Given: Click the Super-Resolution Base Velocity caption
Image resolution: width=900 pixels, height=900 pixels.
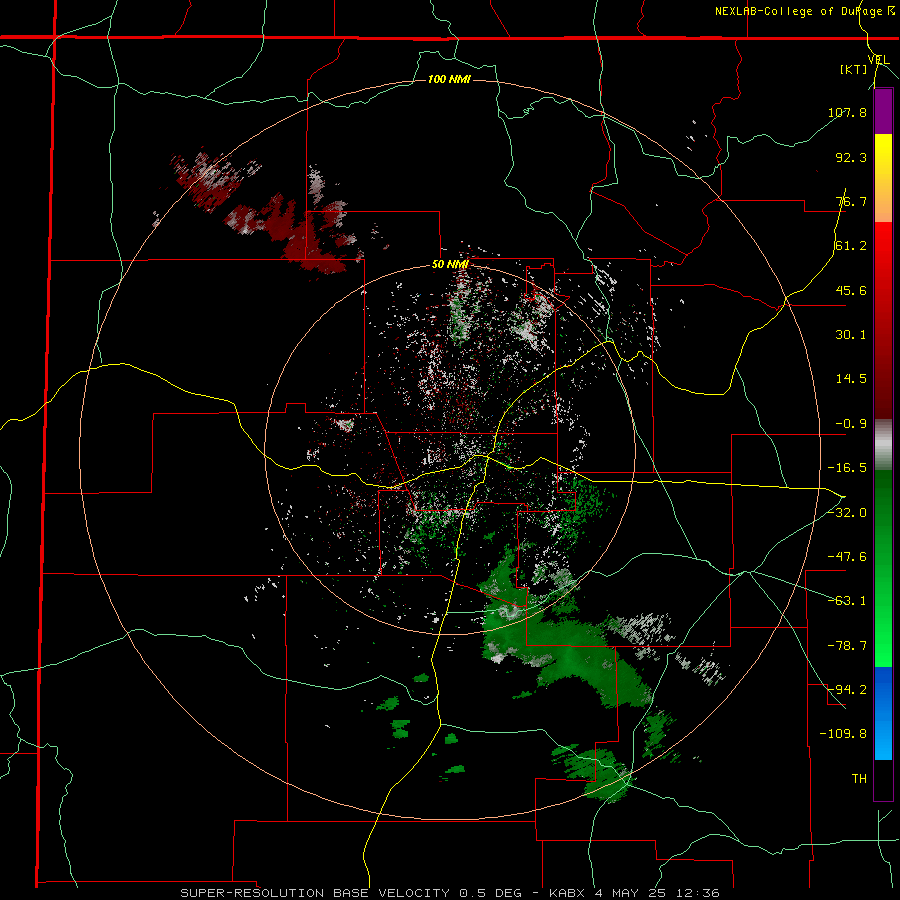Looking at the screenshot, I should pos(450,893).
